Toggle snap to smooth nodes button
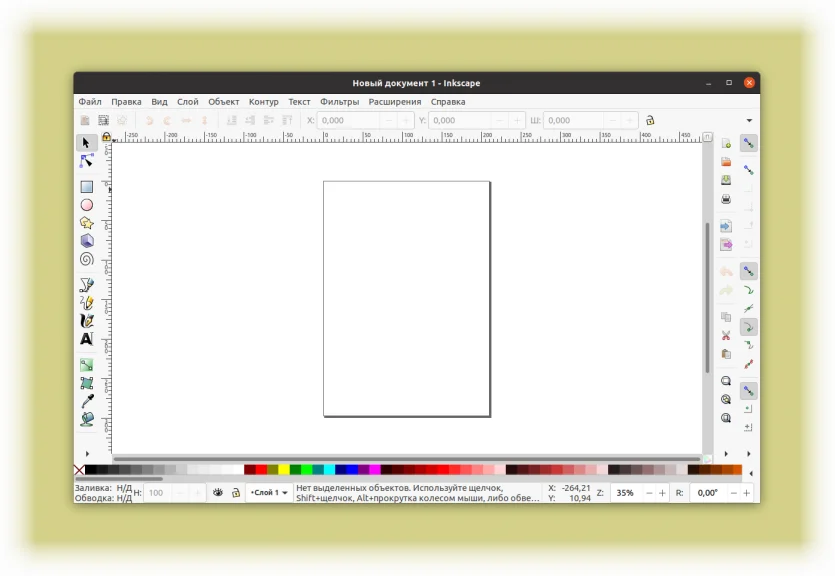Screen dimensions: 835x576 (x=749, y=345)
